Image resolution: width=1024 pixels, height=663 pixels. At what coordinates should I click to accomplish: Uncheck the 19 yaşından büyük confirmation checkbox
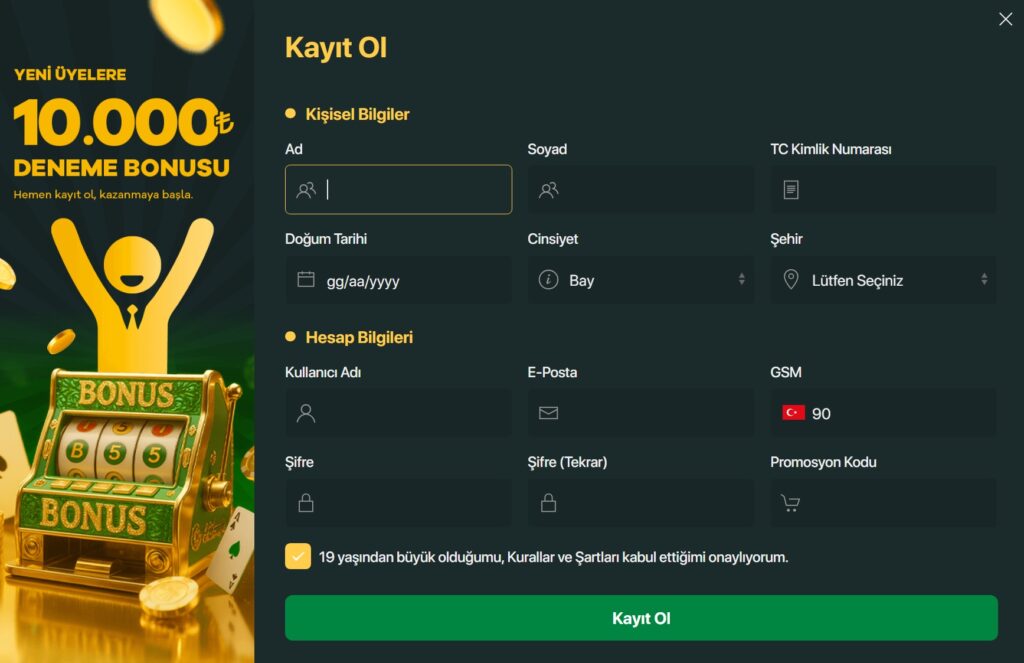coord(298,557)
